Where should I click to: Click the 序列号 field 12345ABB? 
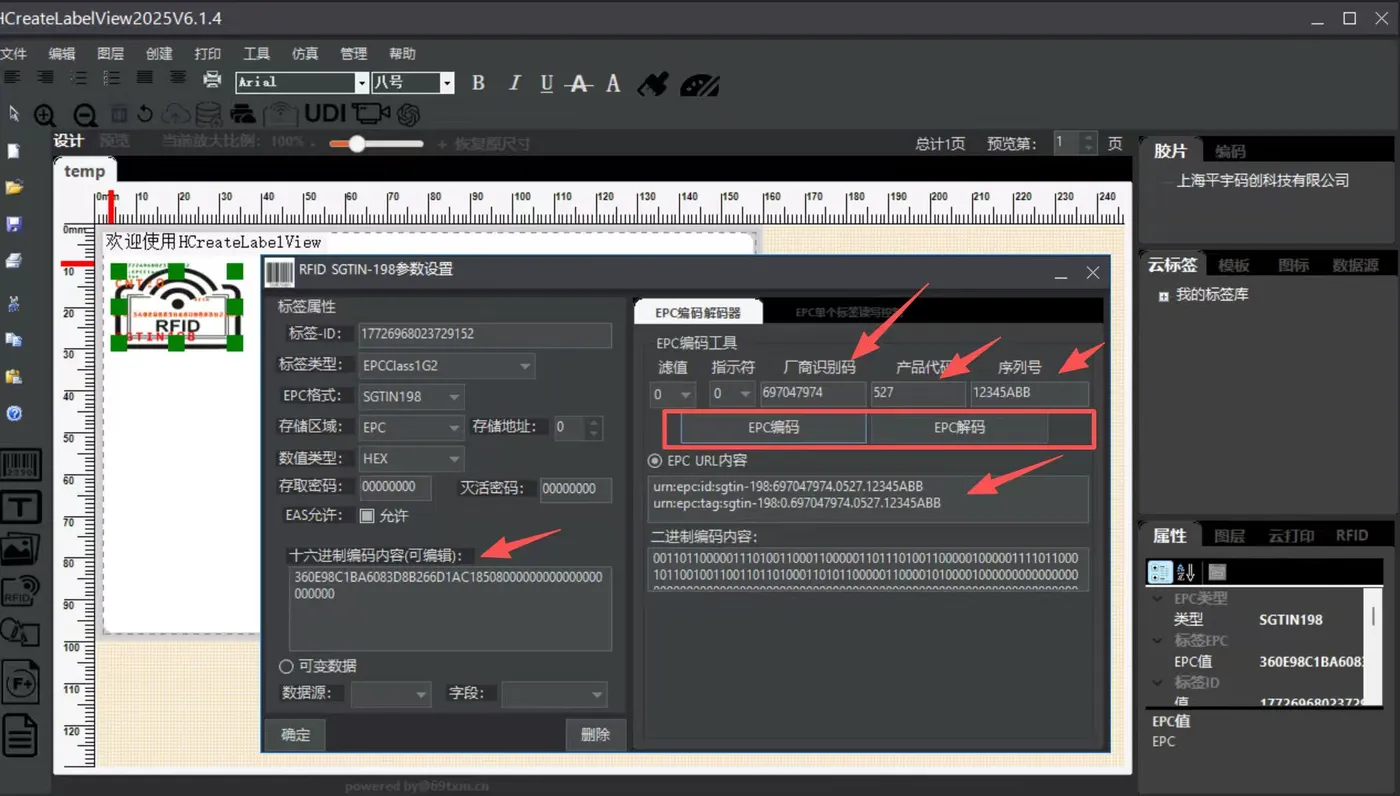[x=1029, y=393]
